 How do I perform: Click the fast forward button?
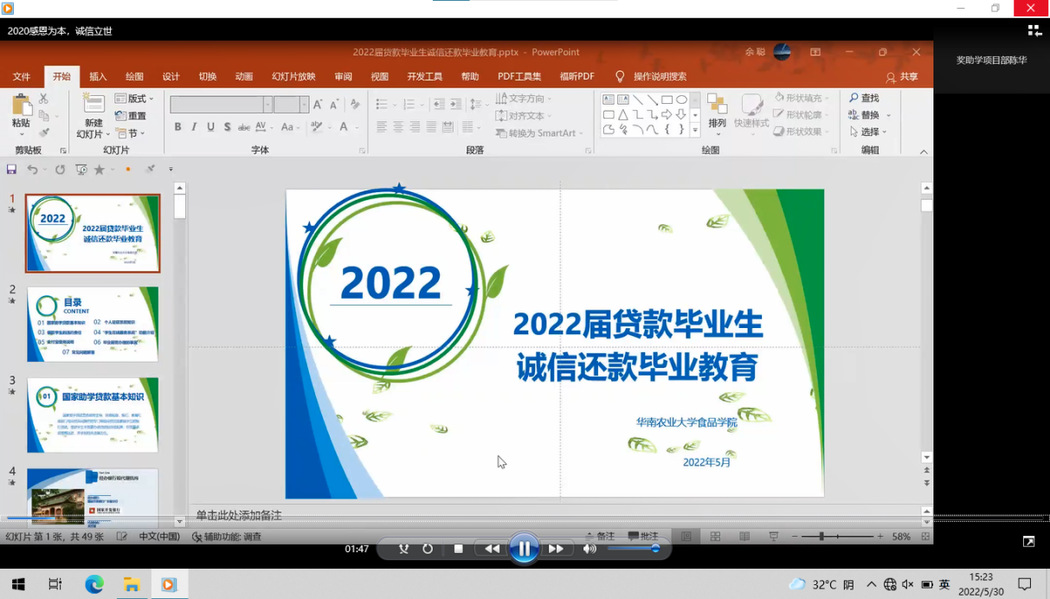555,549
